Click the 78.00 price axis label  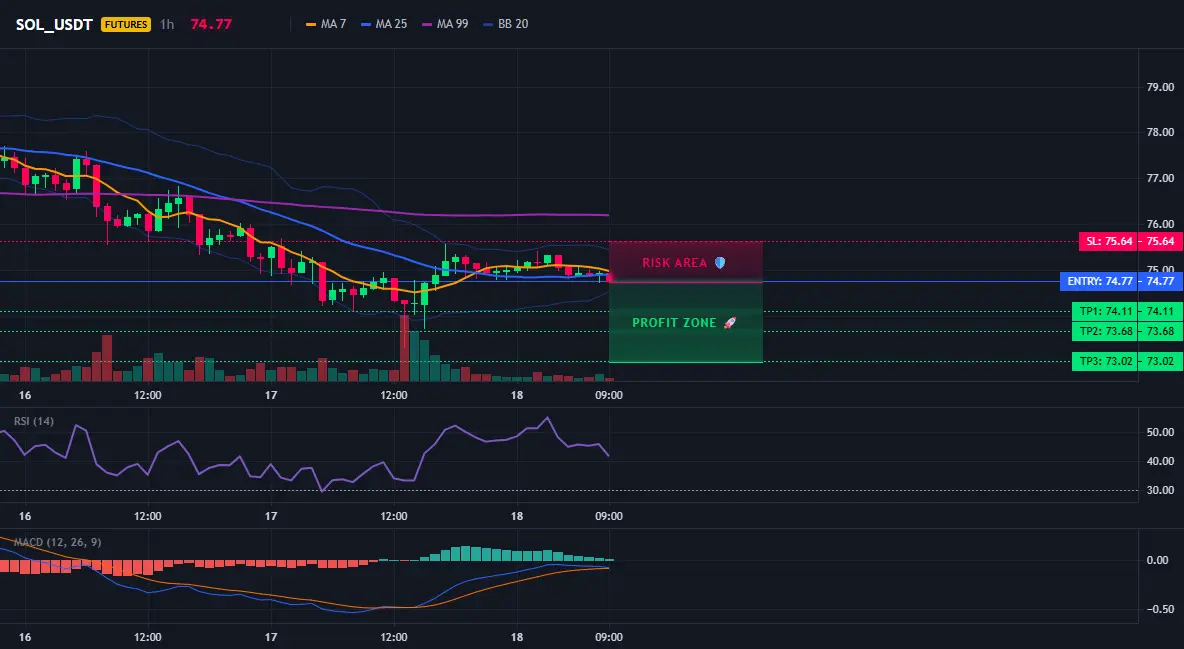(1160, 132)
